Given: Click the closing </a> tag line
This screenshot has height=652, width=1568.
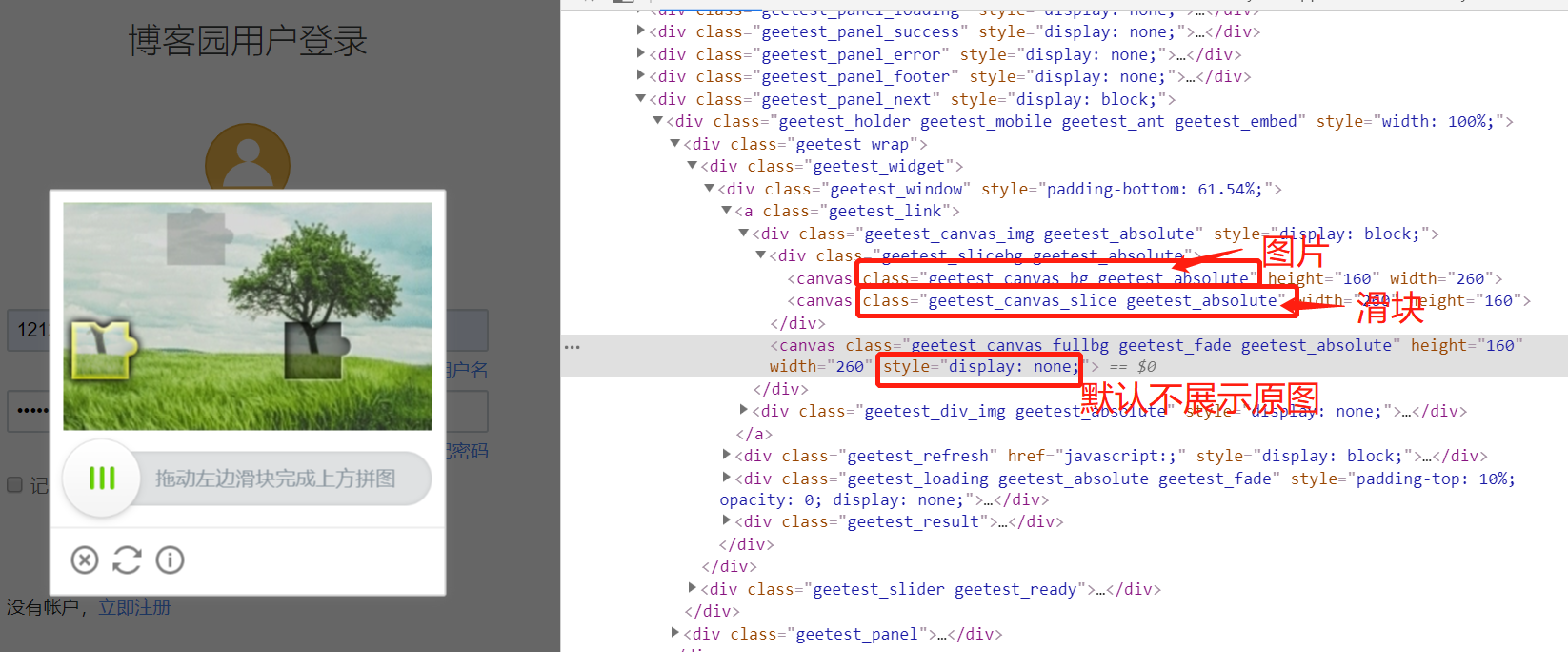Looking at the screenshot, I should [x=754, y=434].
